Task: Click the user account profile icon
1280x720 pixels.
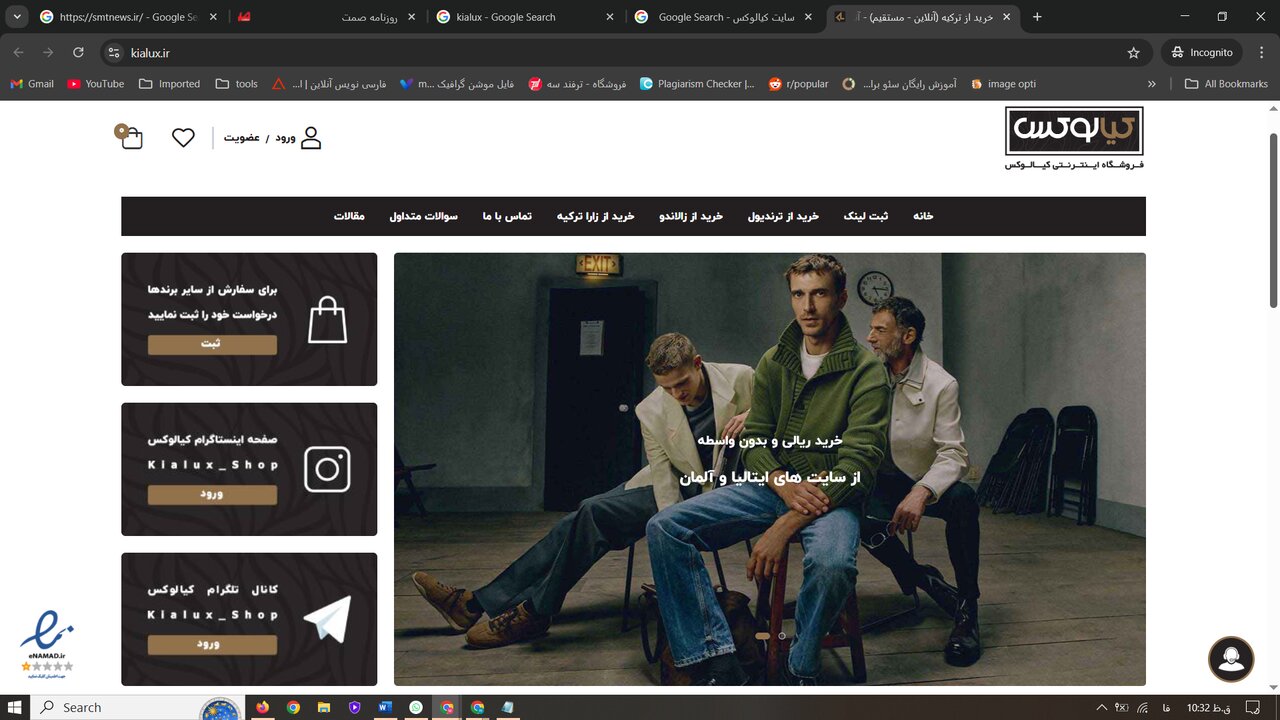Action: coord(311,138)
